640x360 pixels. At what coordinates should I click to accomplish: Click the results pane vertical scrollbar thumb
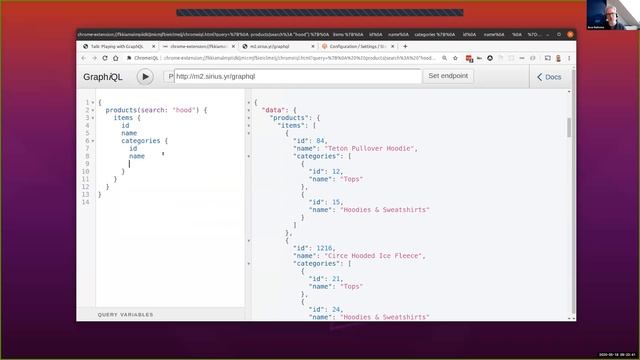pos(569,127)
